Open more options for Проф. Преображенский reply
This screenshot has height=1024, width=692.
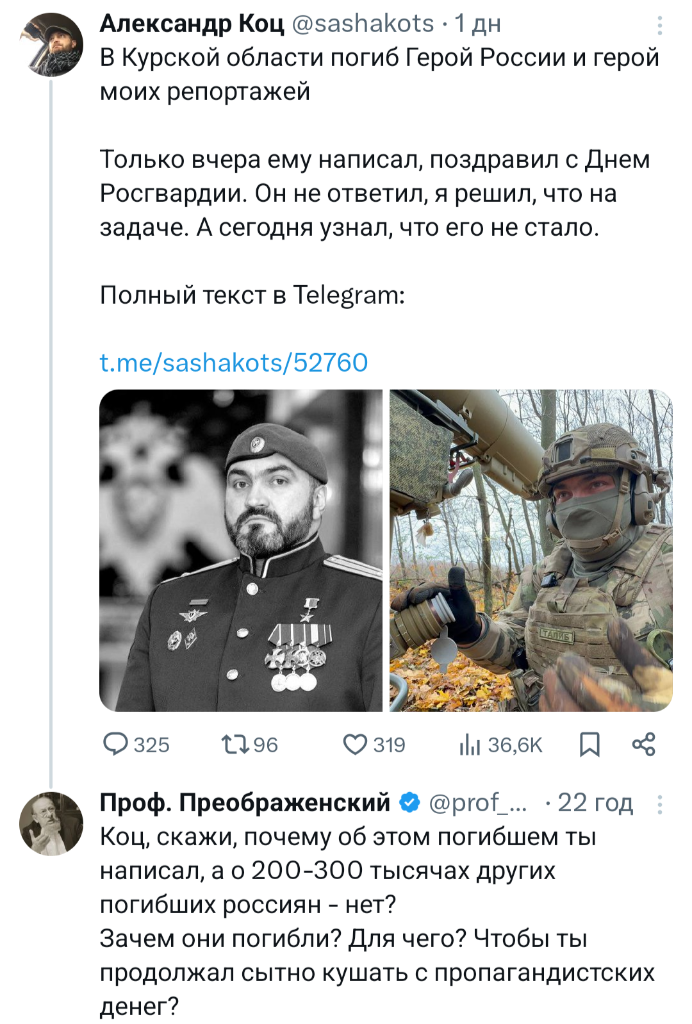tap(659, 803)
